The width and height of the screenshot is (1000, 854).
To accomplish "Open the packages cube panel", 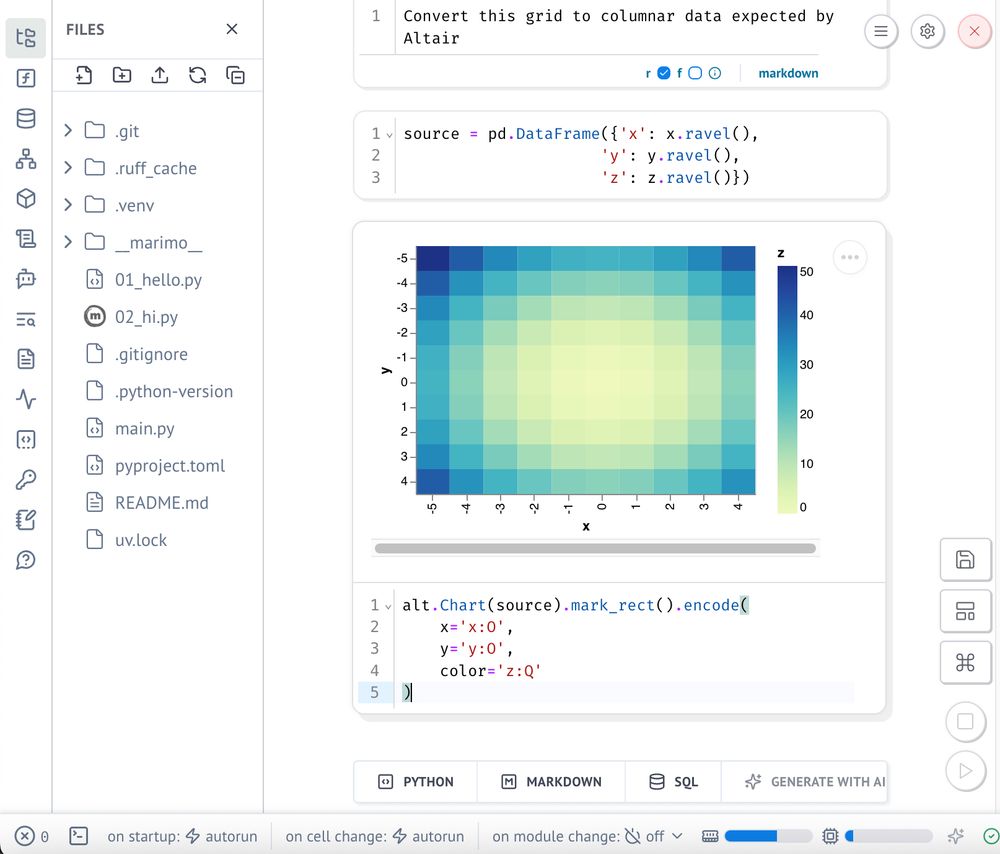I will point(26,198).
